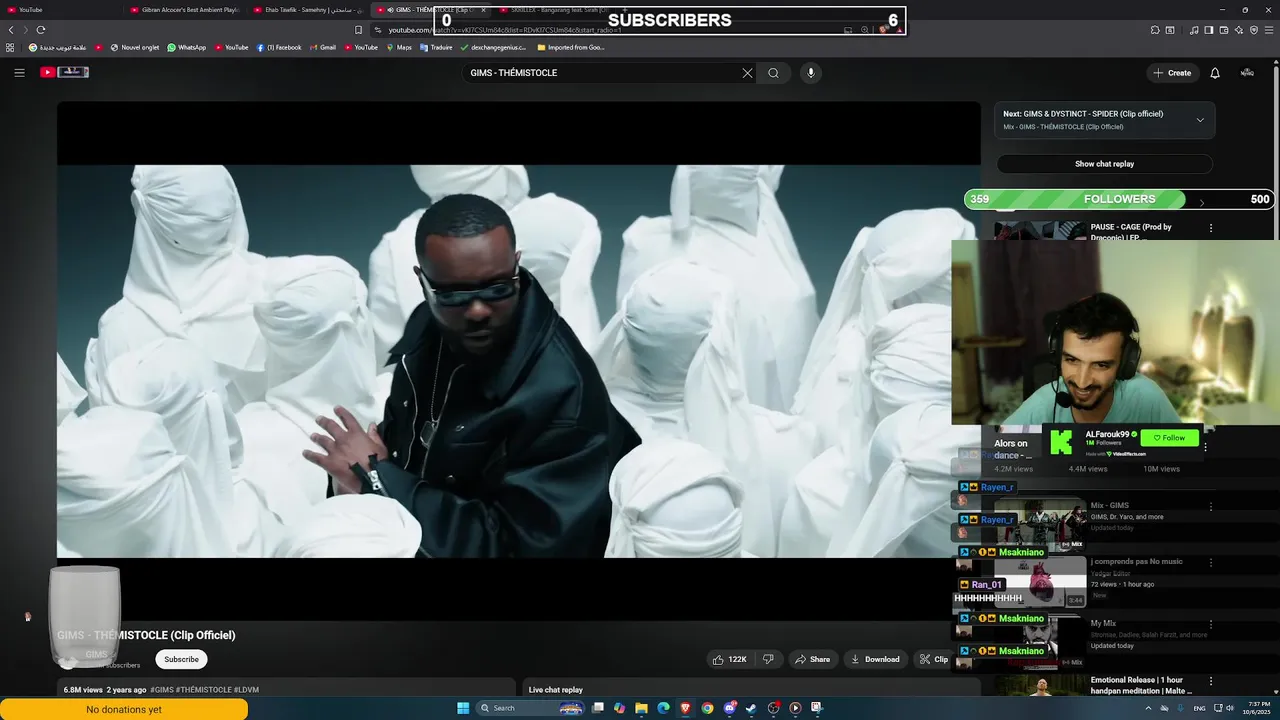Open Nouvel onglet bookmark
Image resolution: width=1280 pixels, height=720 pixels.
(135, 47)
